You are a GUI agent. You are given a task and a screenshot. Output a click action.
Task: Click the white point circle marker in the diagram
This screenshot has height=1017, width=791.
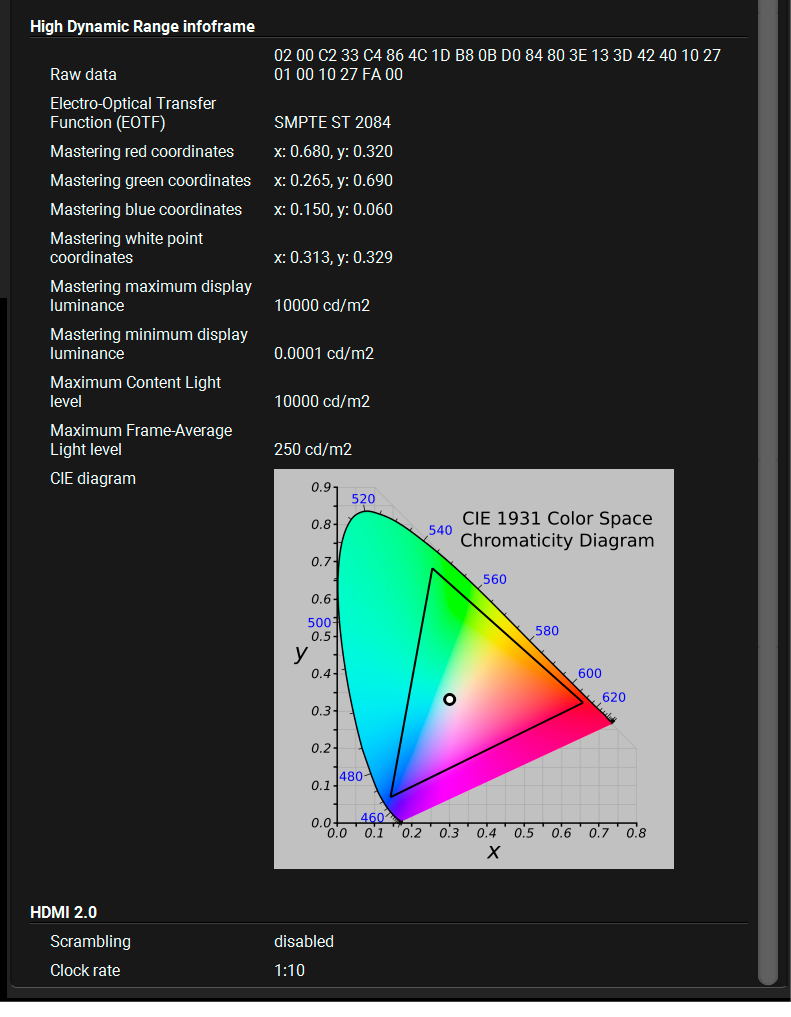point(449,699)
